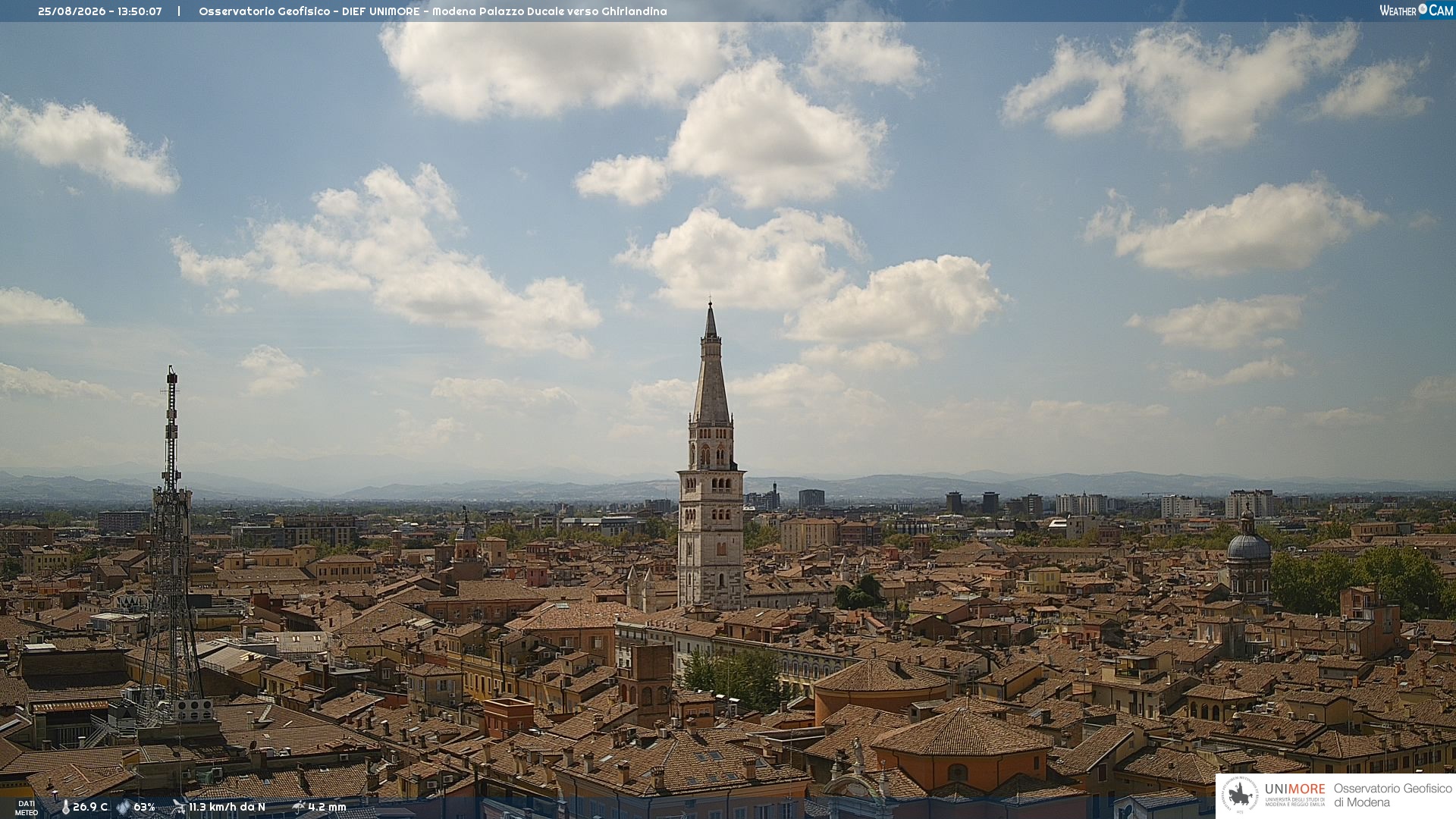
Task: Click the grey church dome on right
Action: [x=1248, y=546]
